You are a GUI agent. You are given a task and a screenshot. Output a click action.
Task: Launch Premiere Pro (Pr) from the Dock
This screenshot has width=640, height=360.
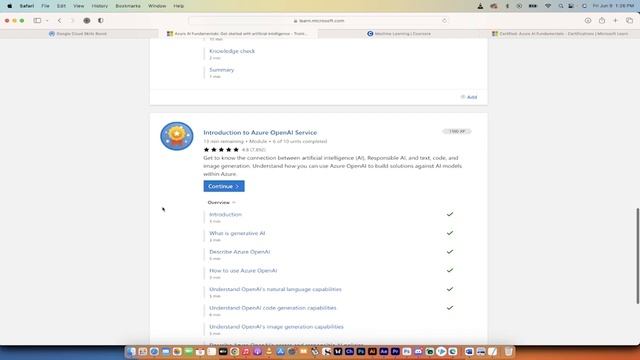(x=395, y=351)
